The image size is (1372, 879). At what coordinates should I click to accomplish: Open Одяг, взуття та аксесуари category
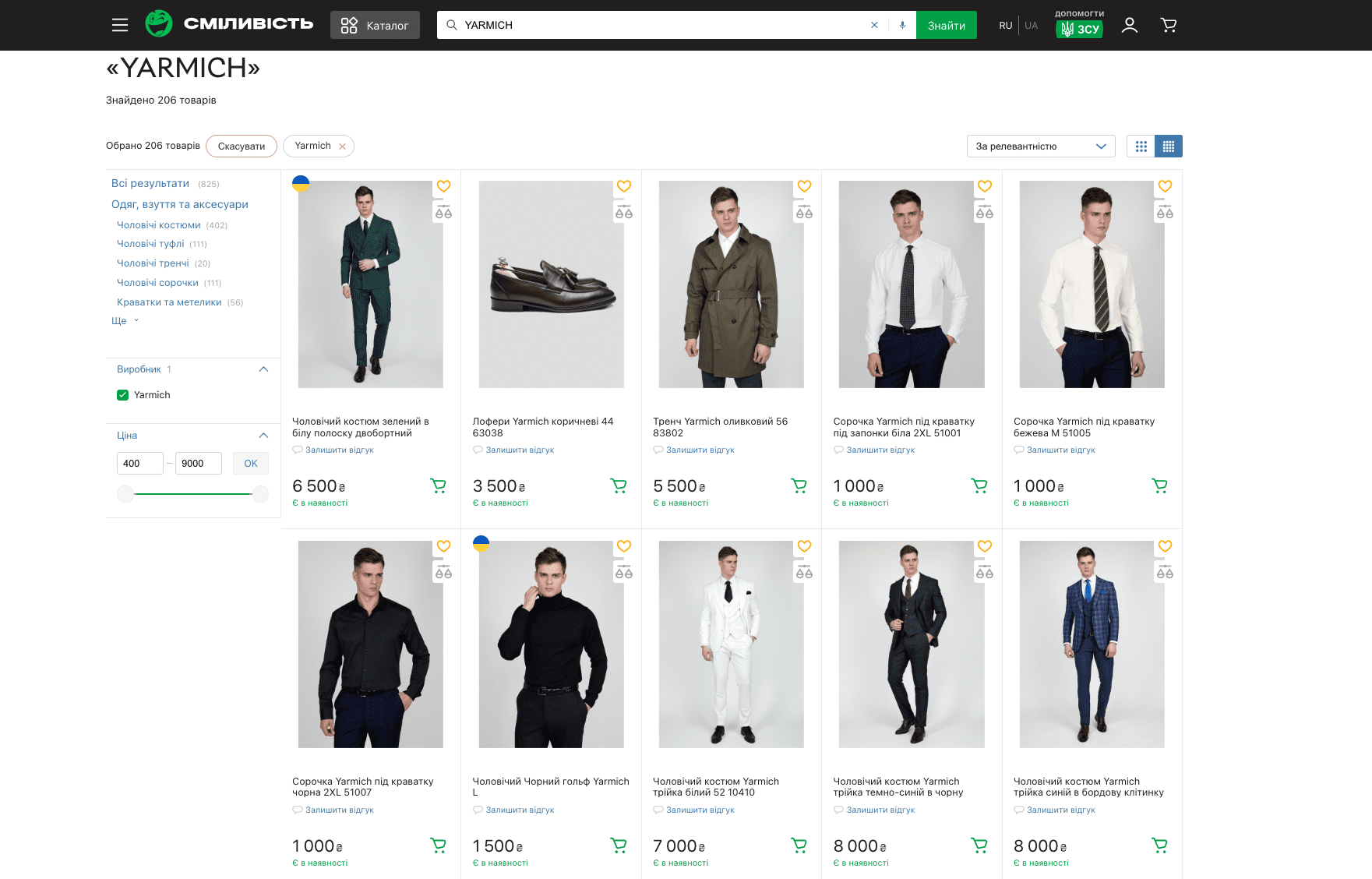[x=180, y=204]
